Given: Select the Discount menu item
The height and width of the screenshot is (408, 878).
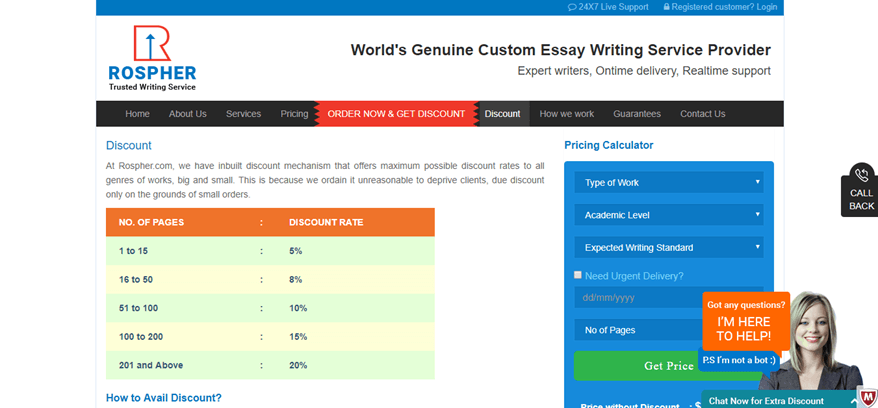Looking at the screenshot, I should click(502, 114).
